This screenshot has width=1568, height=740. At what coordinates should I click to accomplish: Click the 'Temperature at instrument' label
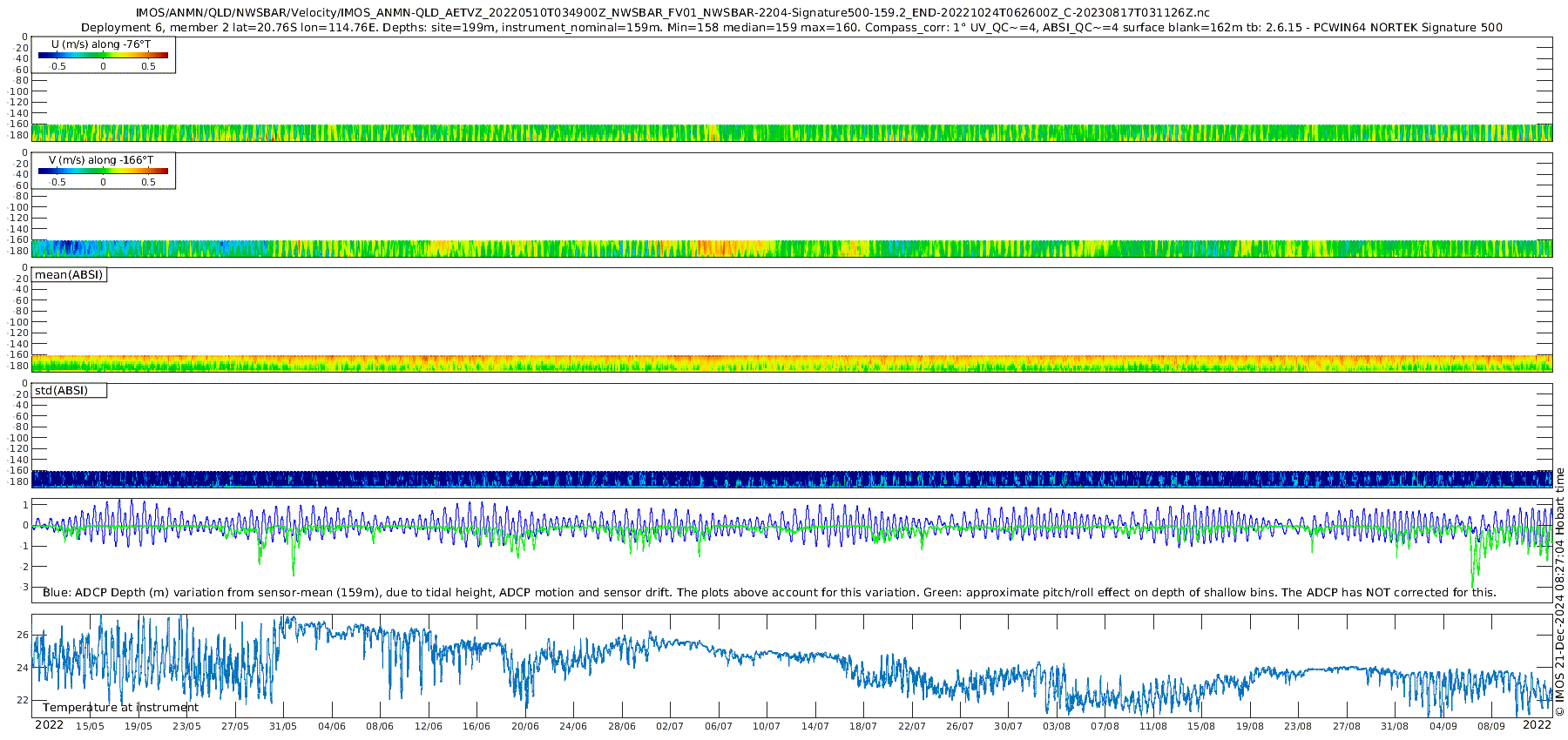(120, 708)
